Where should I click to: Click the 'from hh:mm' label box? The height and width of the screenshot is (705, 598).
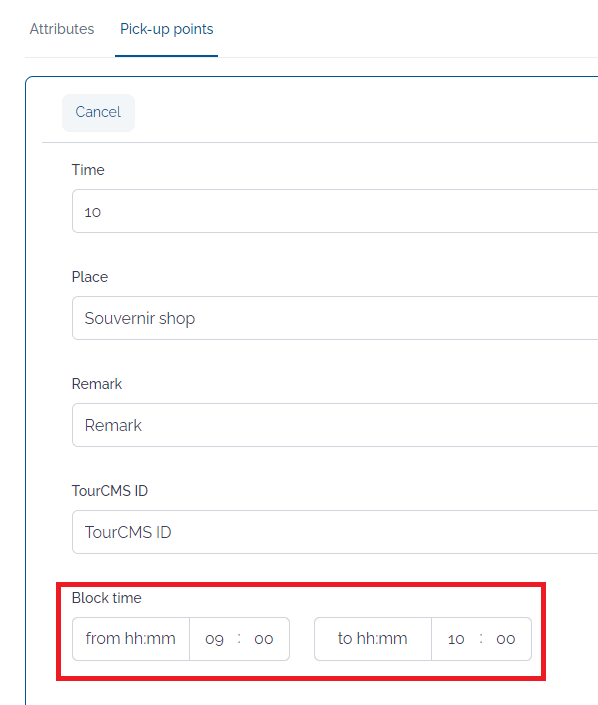[x=131, y=639]
